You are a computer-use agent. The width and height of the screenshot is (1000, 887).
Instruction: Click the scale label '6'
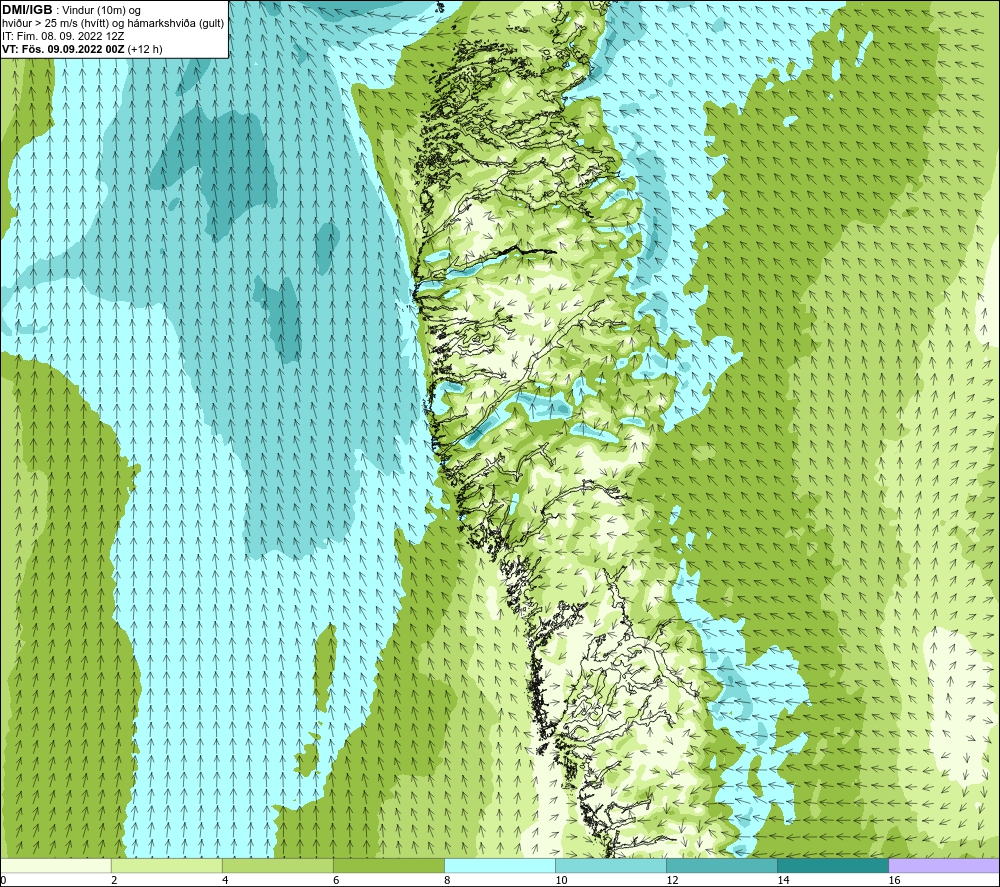[336, 881]
